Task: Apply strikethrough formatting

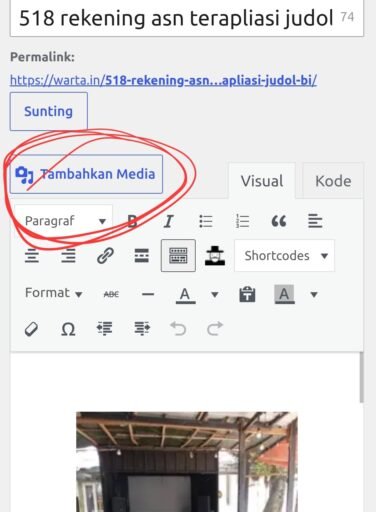Action: click(111, 294)
